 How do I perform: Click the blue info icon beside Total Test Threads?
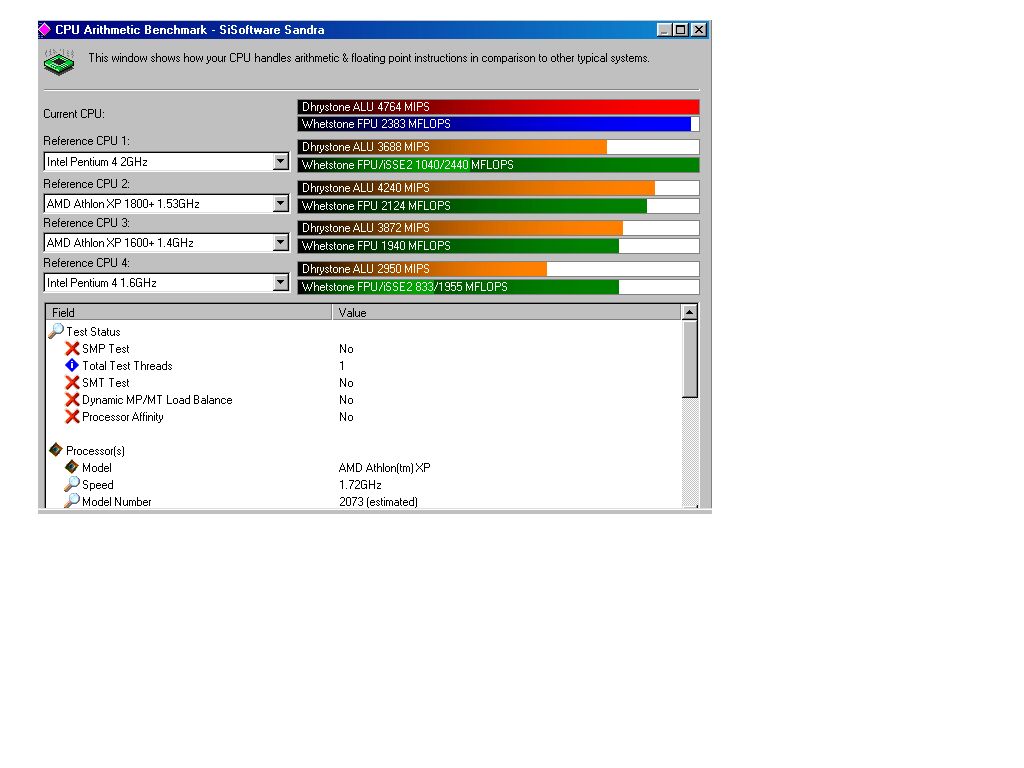(72, 366)
